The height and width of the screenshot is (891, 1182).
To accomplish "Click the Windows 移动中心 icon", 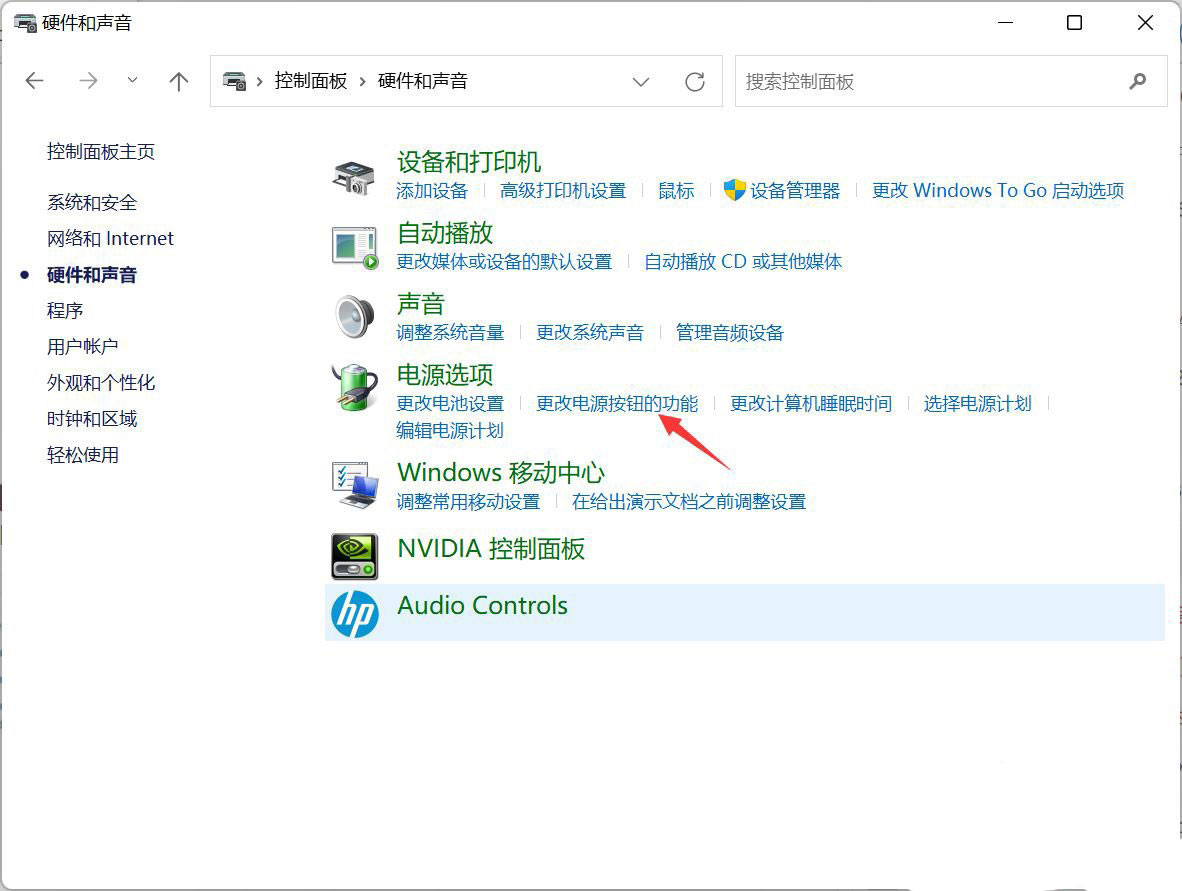I will [x=354, y=483].
